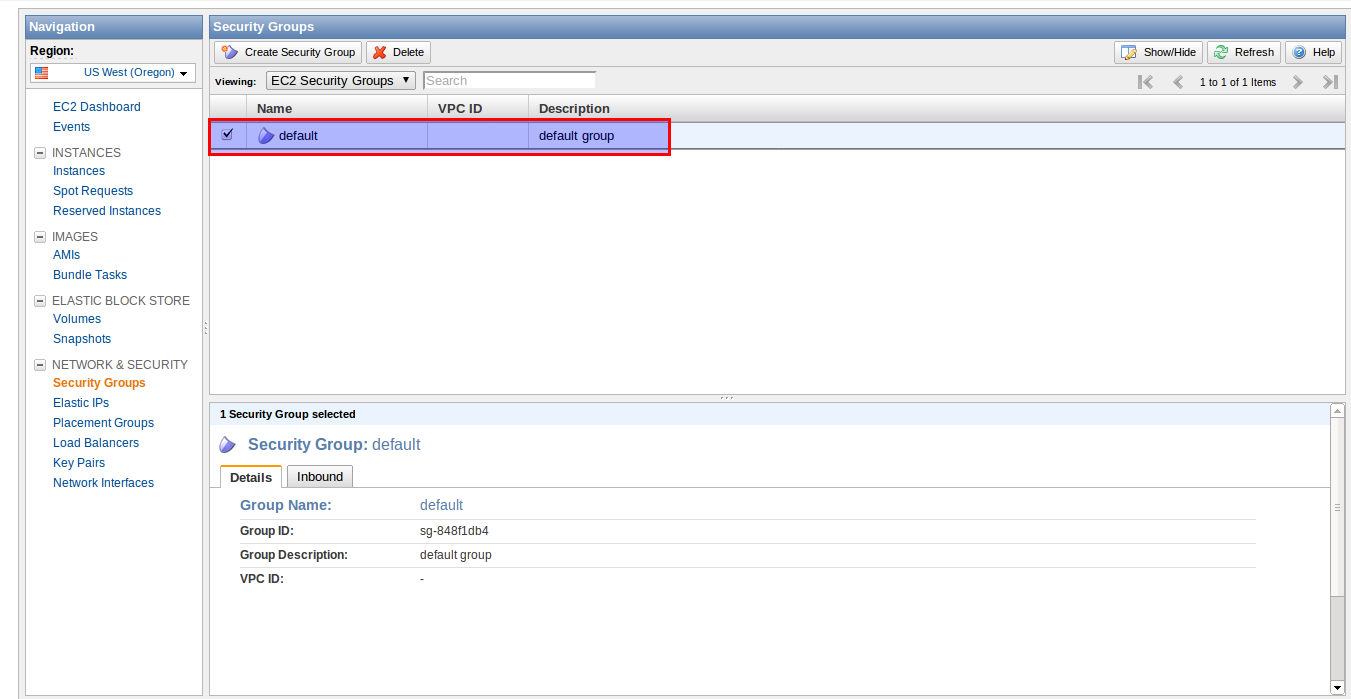Click the details pane scroll up arrow
The image size is (1351, 699).
(x=1337, y=410)
